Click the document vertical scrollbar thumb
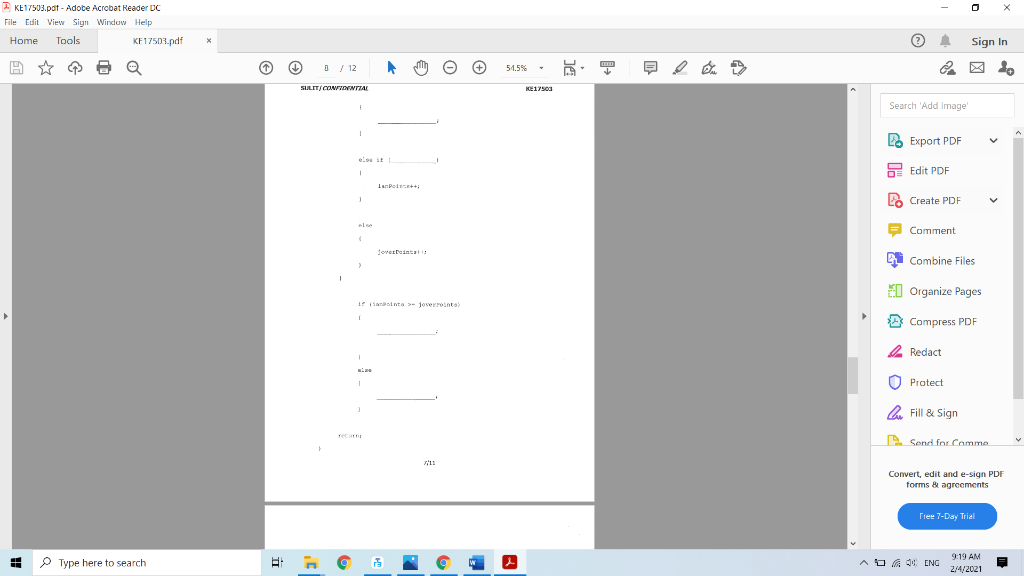This screenshot has width=1024, height=576. 852,376
